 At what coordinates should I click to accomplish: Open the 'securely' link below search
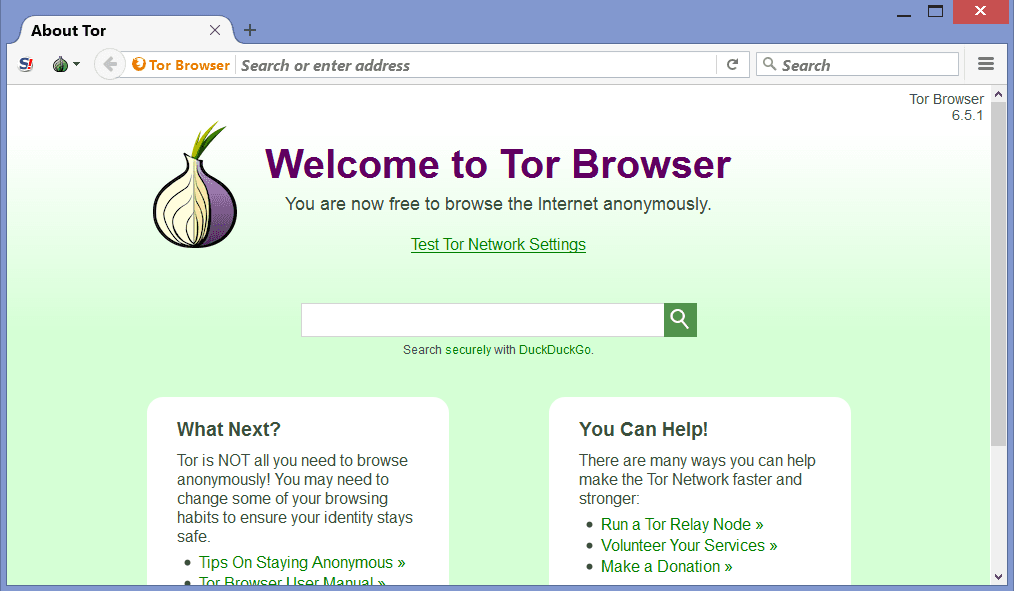click(x=468, y=350)
